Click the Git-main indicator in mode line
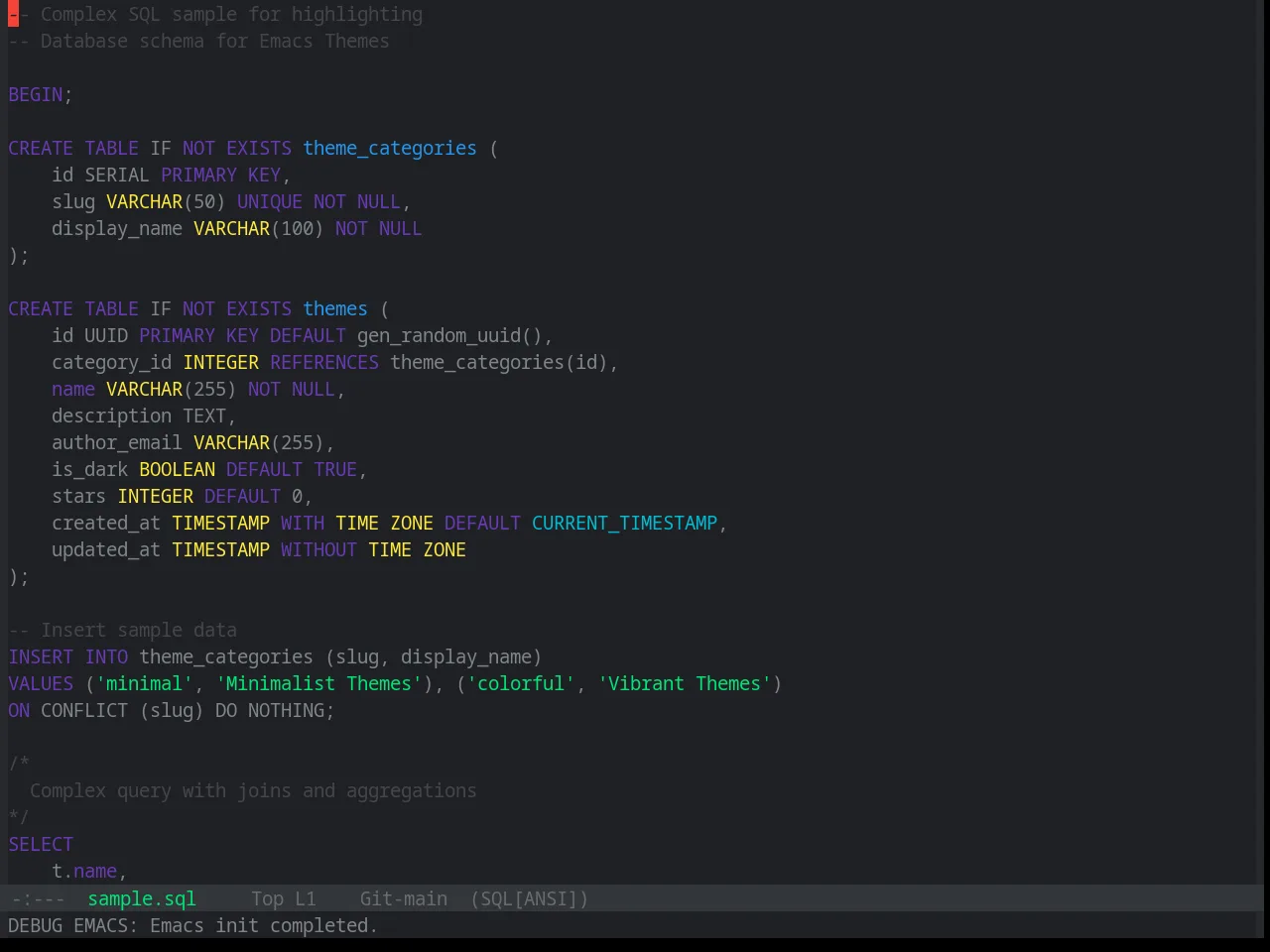Screen dimensions: 1270x952 (x=404, y=898)
